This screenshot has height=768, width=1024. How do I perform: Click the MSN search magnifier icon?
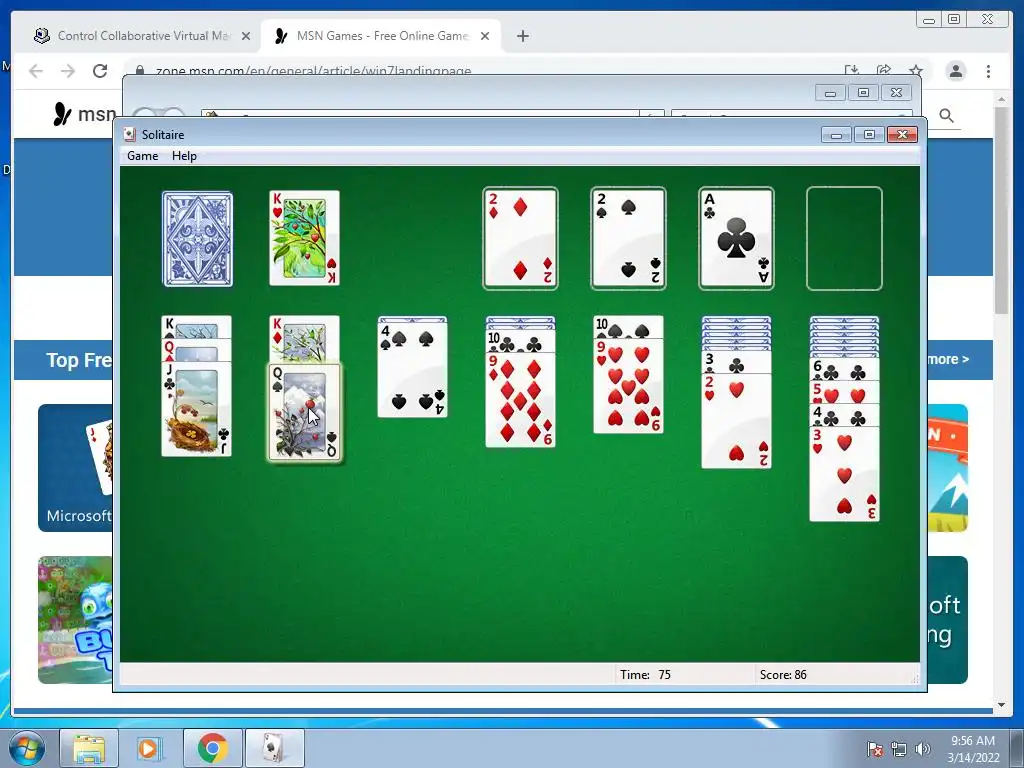click(946, 116)
